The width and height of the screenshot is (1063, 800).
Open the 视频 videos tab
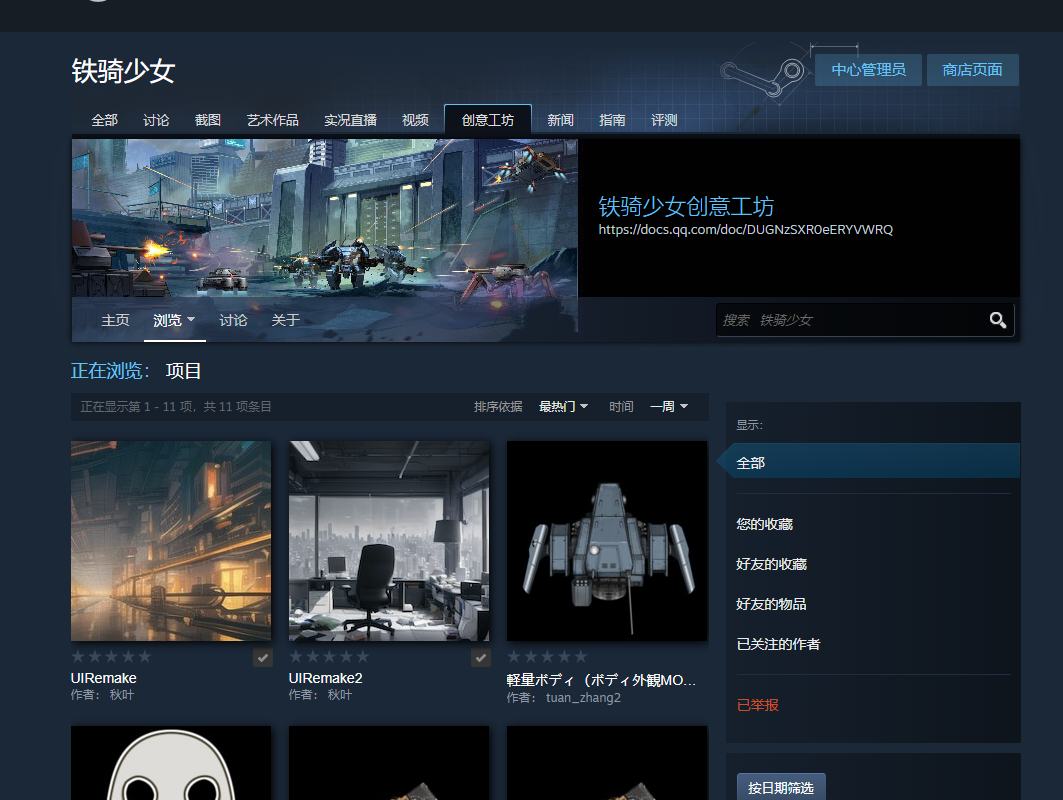tap(415, 120)
